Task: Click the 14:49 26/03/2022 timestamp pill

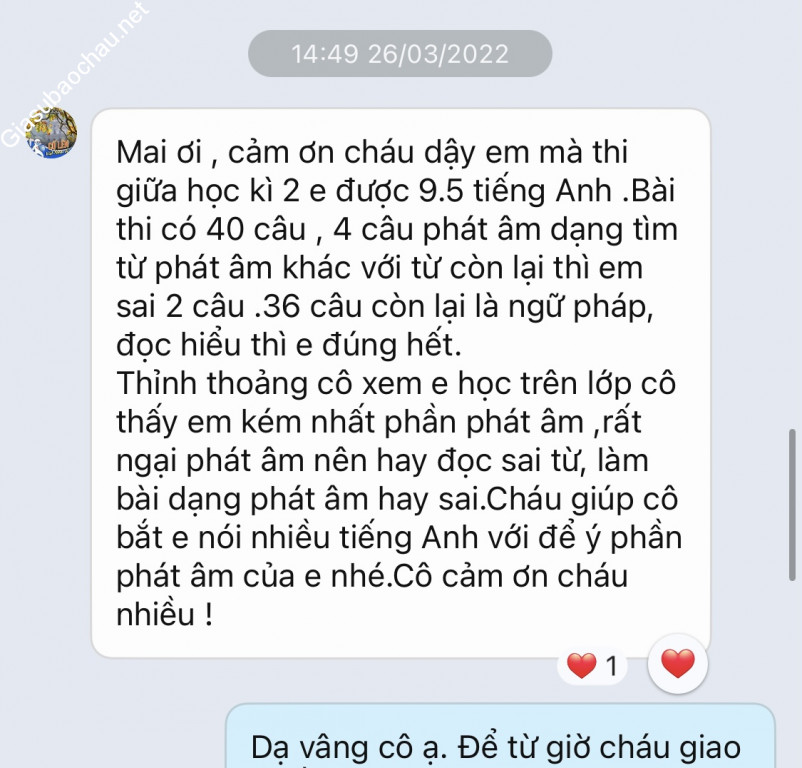Action: click(x=400, y=54)
